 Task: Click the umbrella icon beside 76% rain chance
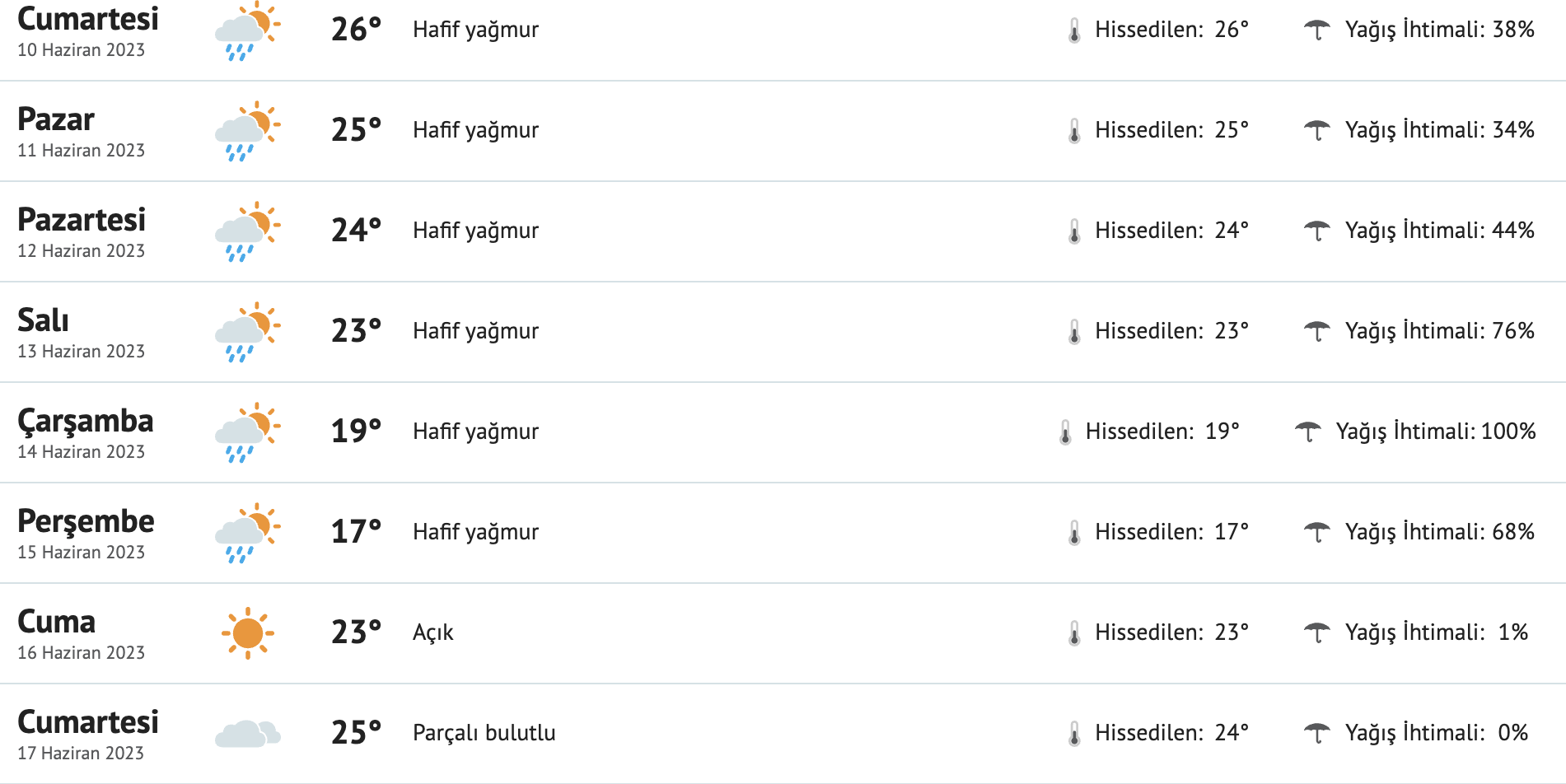click(1316, 331)
